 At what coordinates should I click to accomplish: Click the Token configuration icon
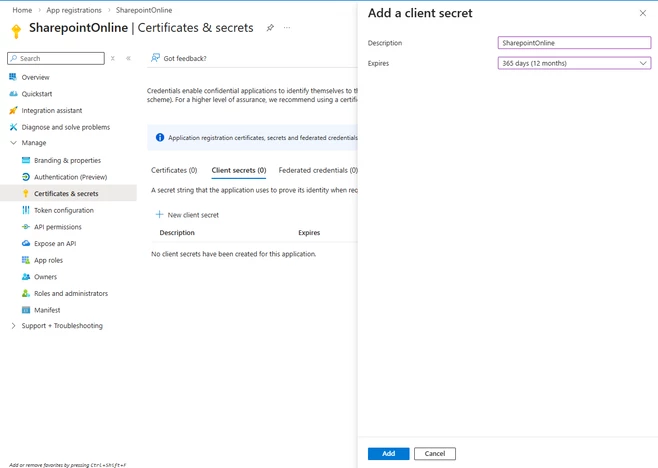pos(26,210)
